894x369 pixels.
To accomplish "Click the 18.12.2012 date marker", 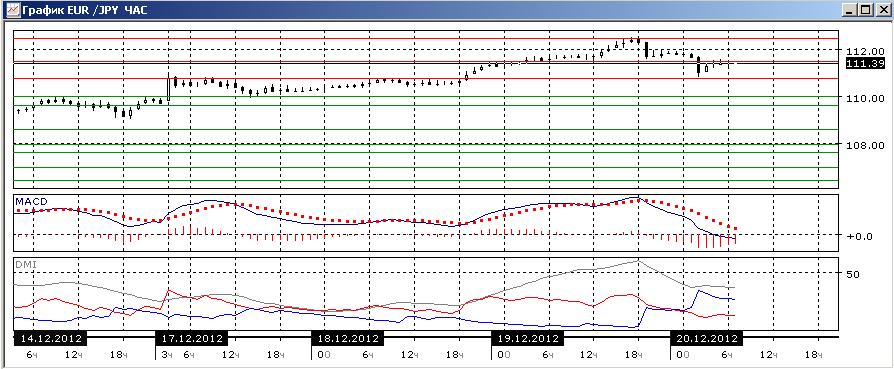I will (347, 338).
